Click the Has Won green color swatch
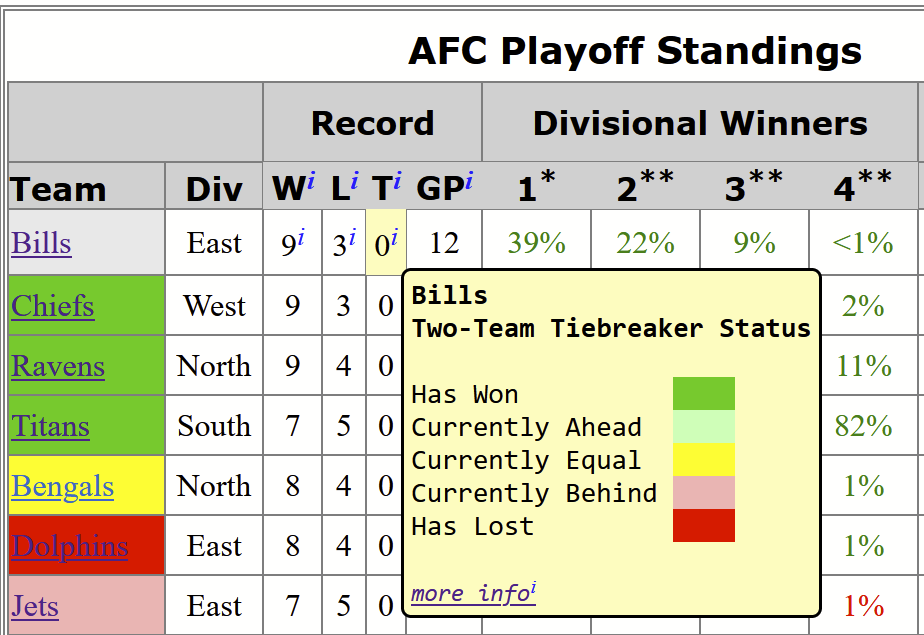 (704, 393)
